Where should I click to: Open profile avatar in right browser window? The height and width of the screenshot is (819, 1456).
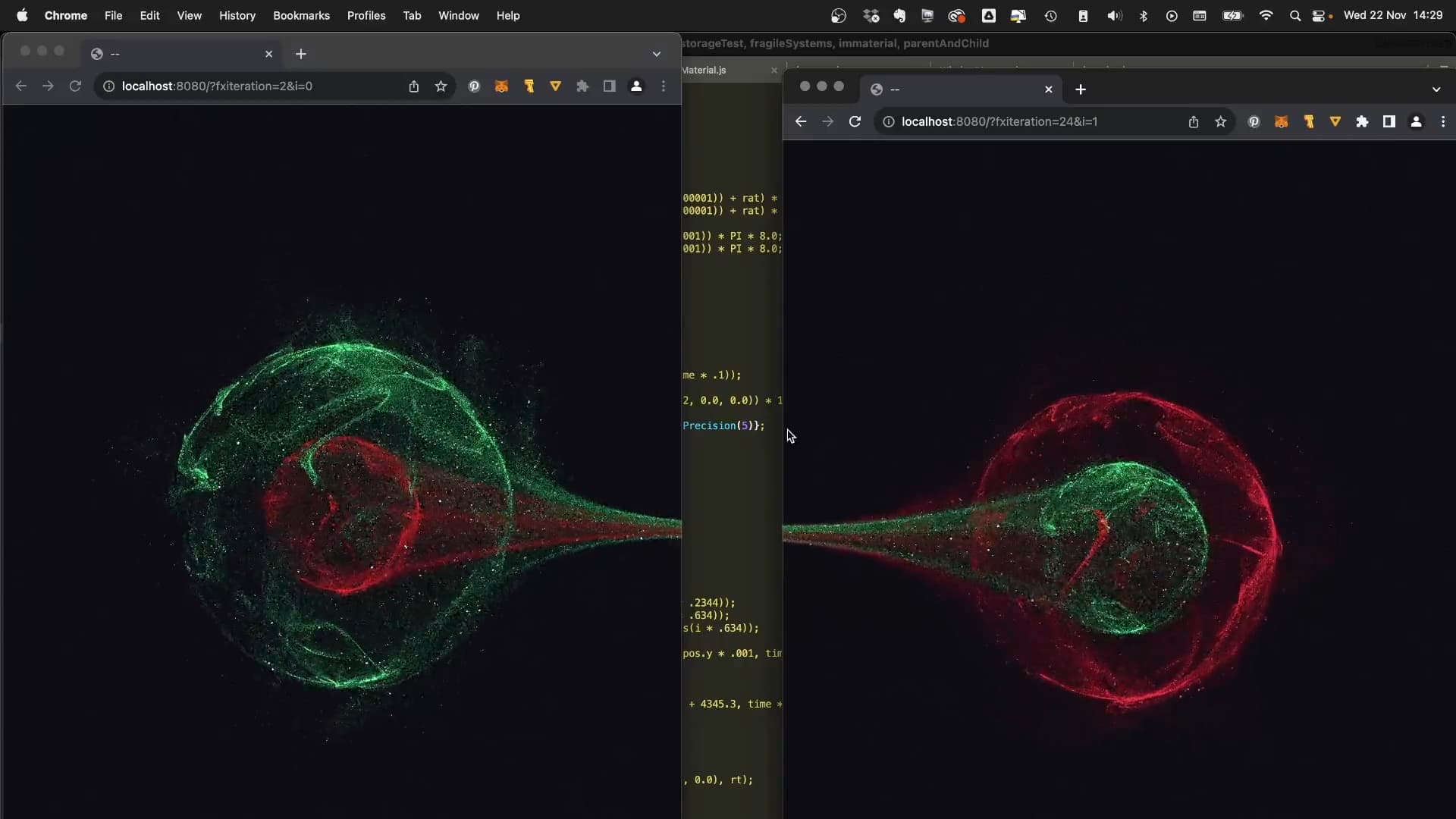coord(1416,121)
